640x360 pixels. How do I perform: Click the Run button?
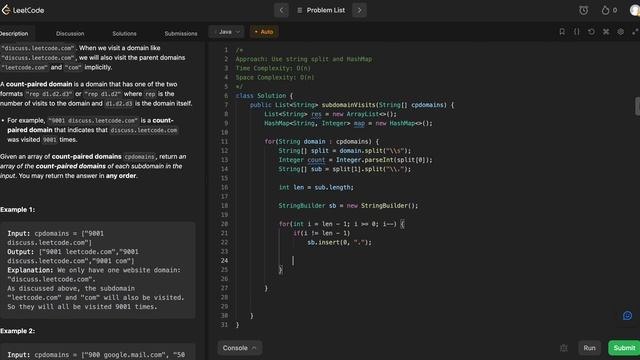point(589,348)
